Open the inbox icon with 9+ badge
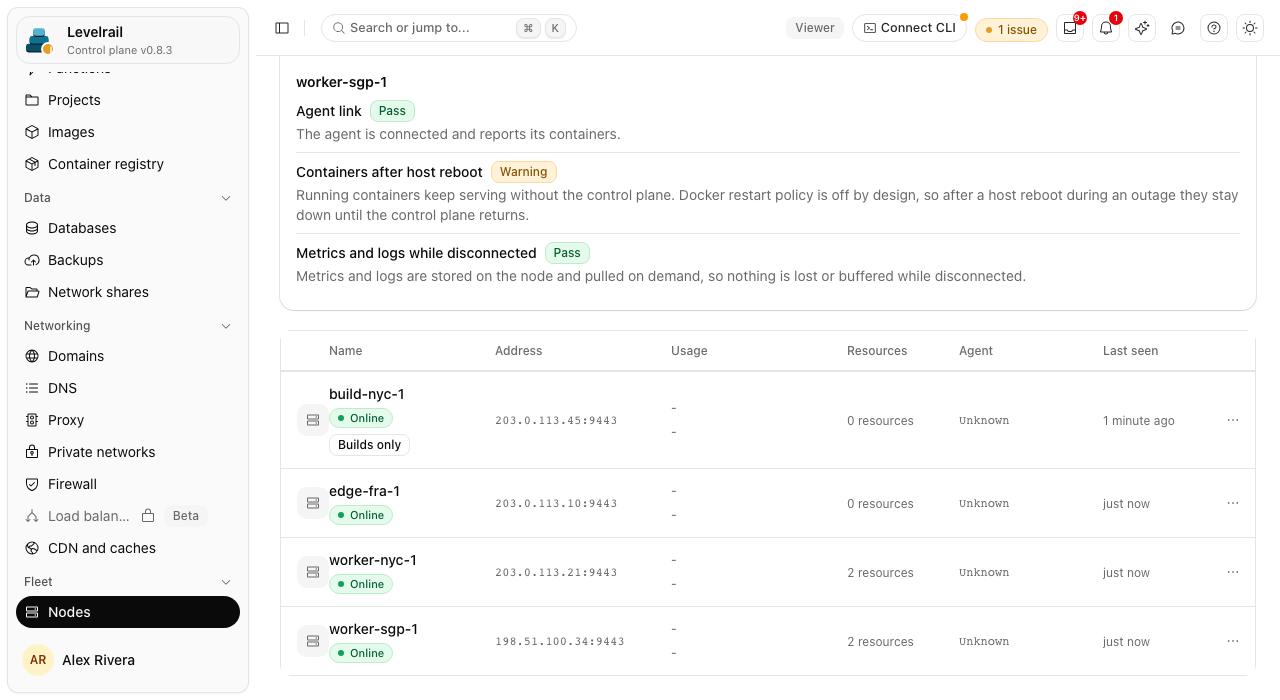 [x=1070, y=28]
